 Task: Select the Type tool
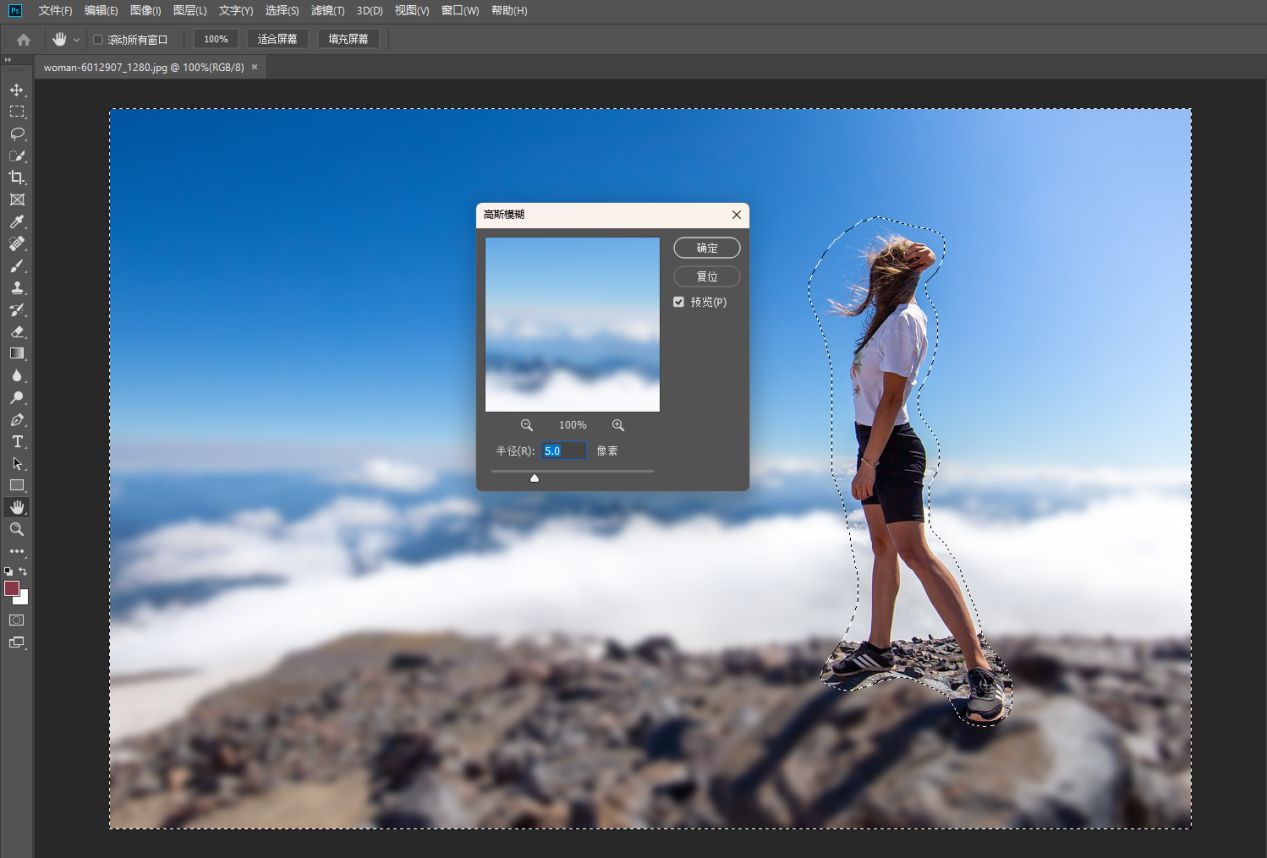[x=16, y=441]
